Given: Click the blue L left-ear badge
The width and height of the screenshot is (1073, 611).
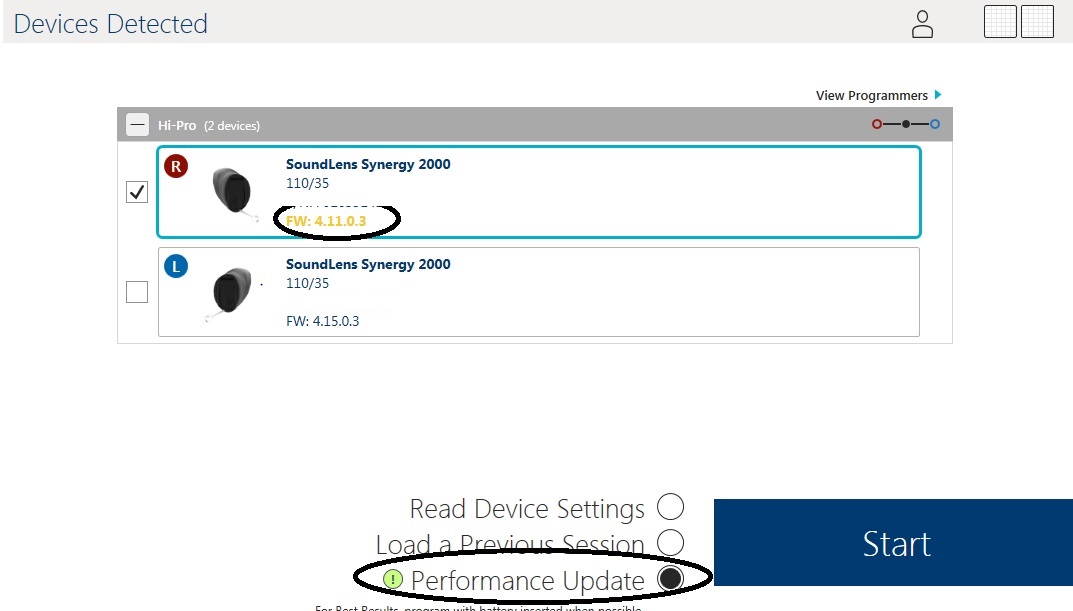Looking at the screenshot, I should pyautogui.click(x=176, y=266).
